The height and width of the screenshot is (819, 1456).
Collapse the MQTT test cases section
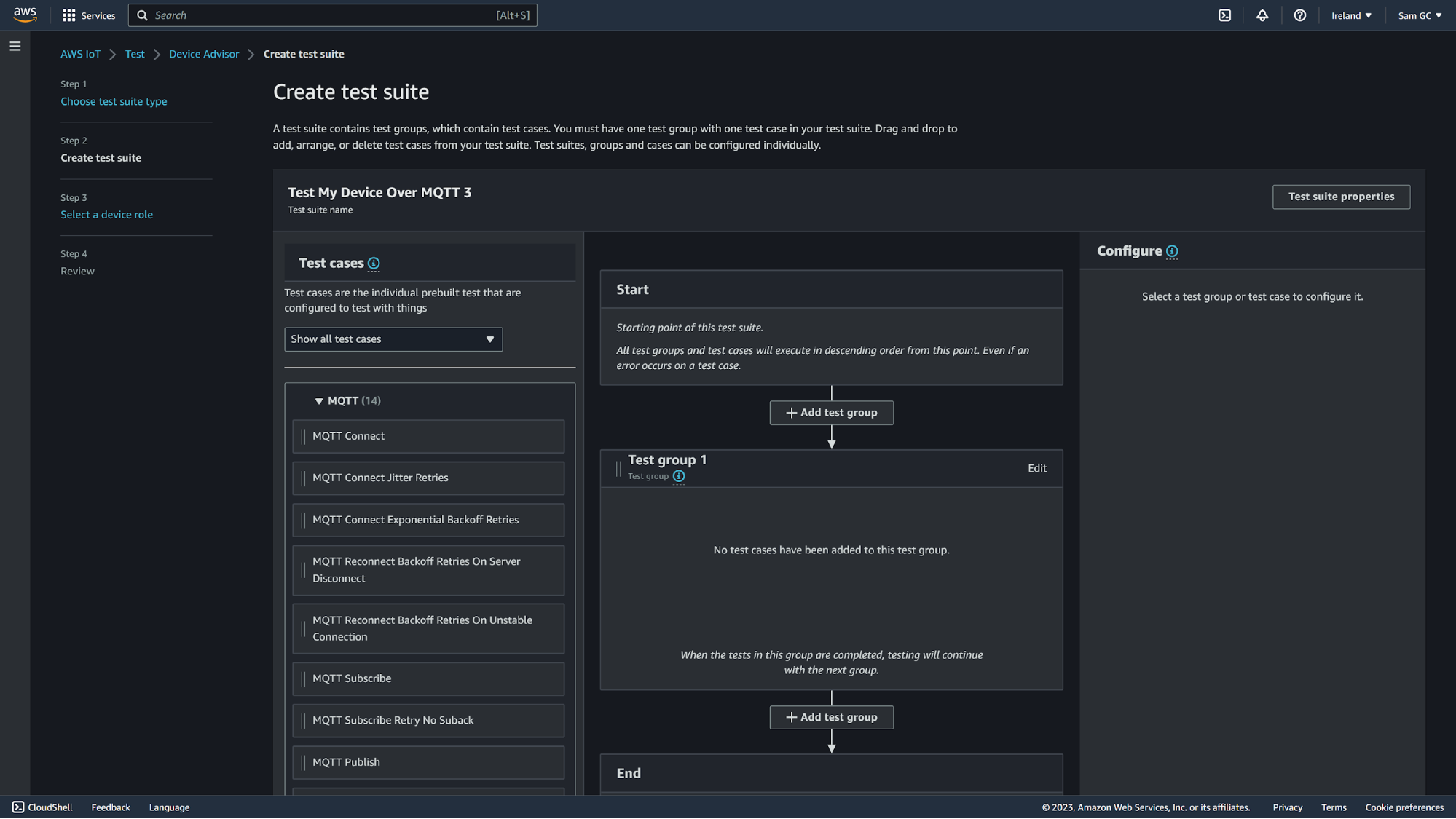pyautogui.click(x=319, y=401)
